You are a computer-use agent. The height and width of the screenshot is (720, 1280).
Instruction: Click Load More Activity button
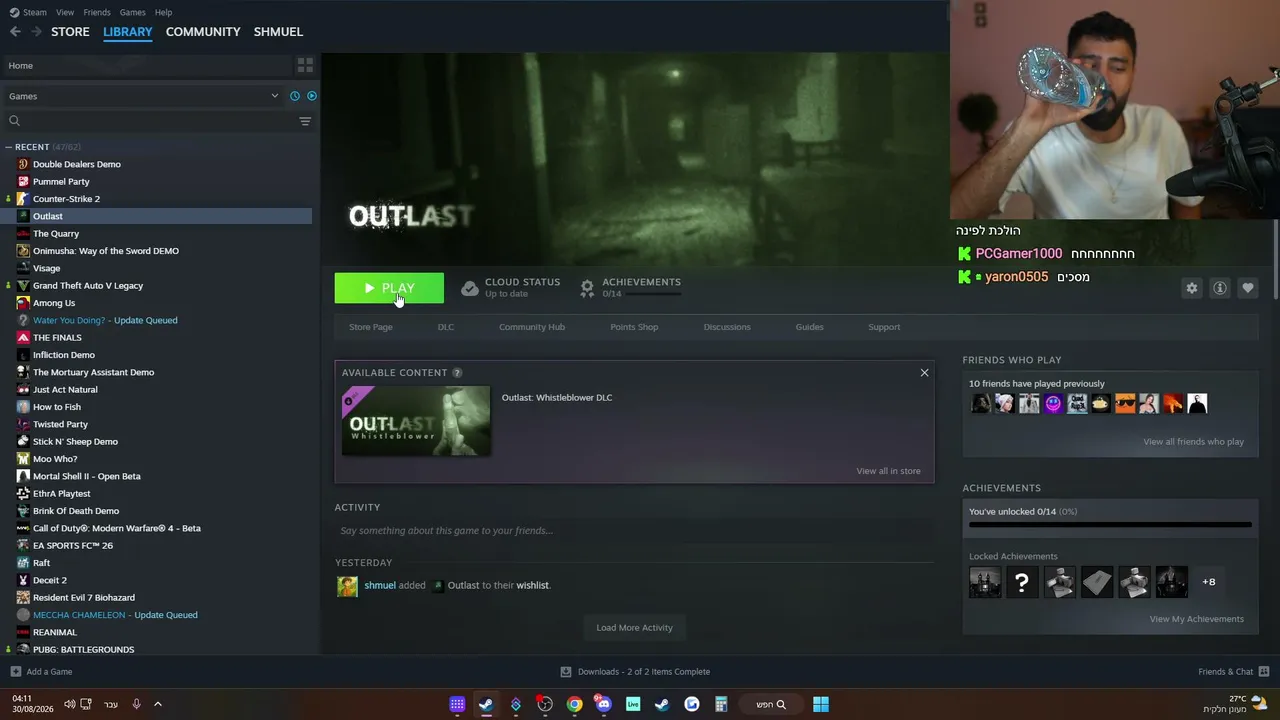click(x=634, y=628)
